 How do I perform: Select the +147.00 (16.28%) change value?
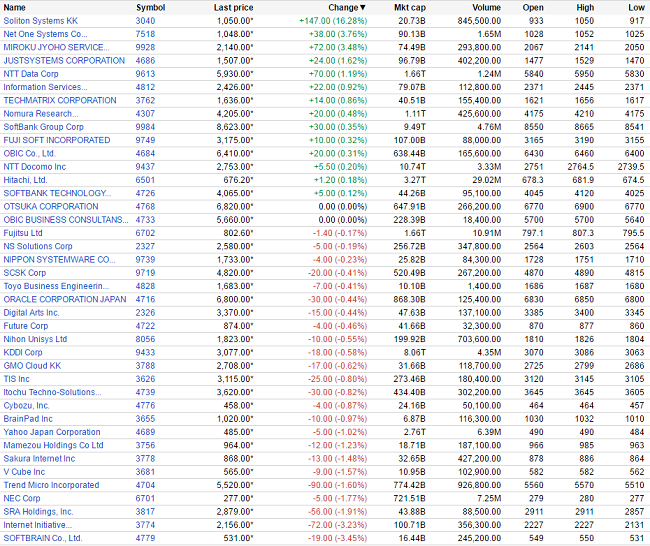pos(333,21)
